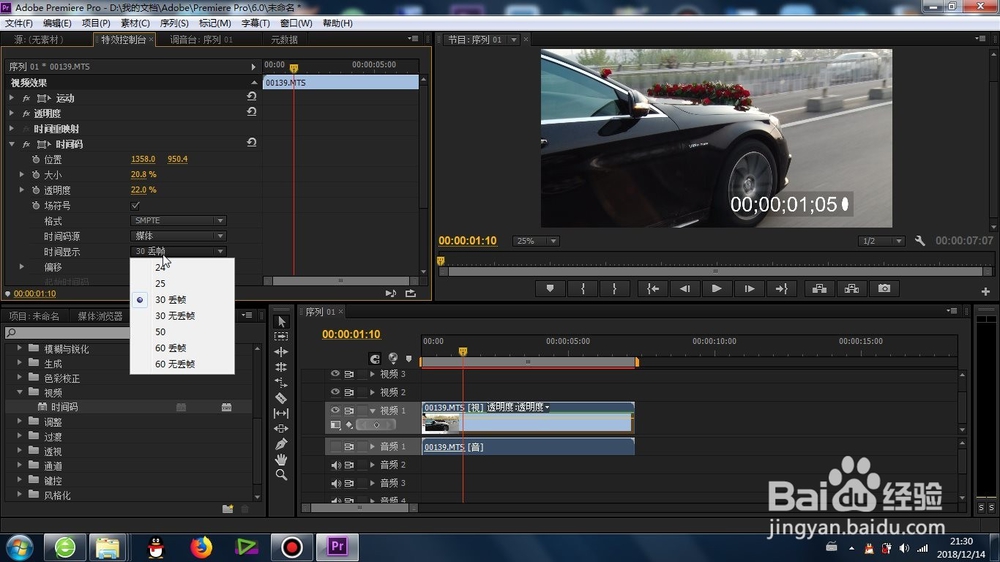Open the Format (格式) SMPTE dropdown

pos(178,221)
